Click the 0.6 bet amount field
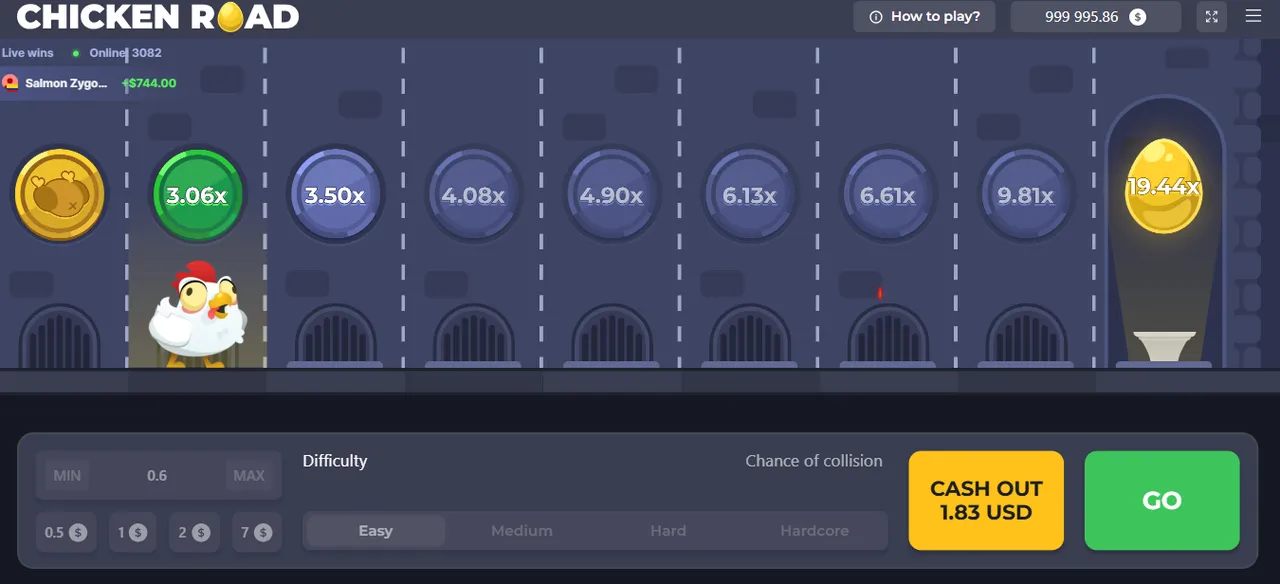Screen dimensions: 1280x584 (x=157, y=475)
